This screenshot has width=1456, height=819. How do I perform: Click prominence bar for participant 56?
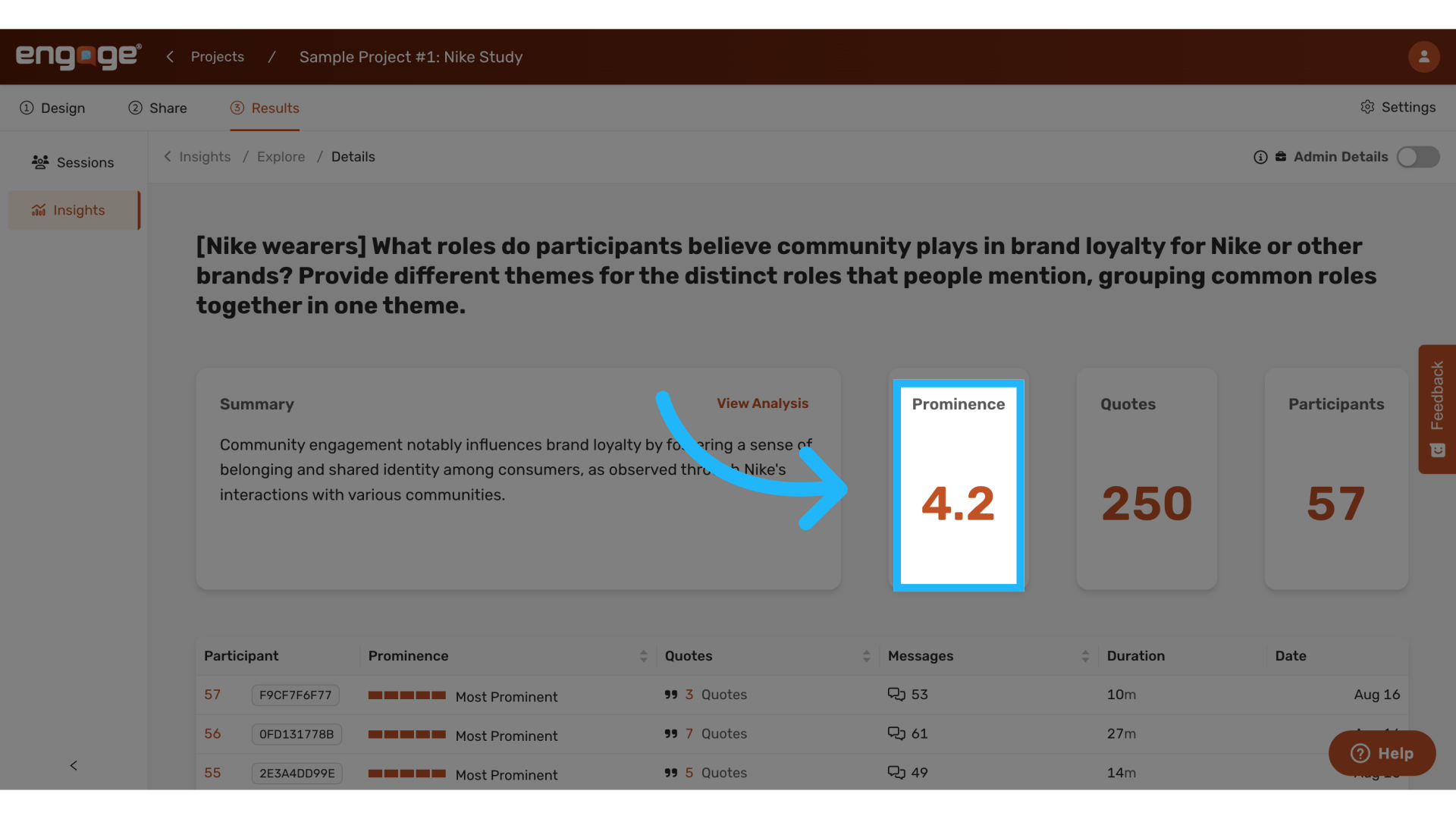click(x=406, y=734)
